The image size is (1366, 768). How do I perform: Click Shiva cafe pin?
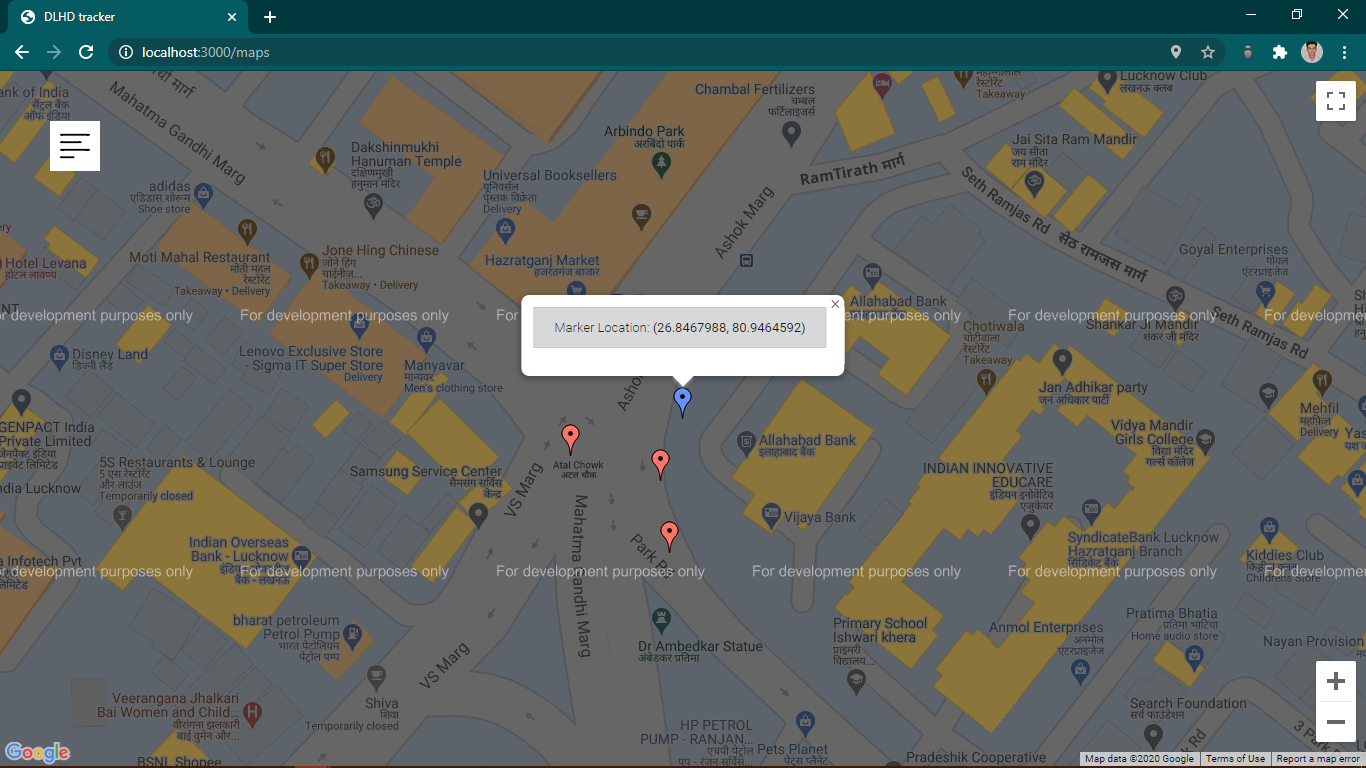376,677
